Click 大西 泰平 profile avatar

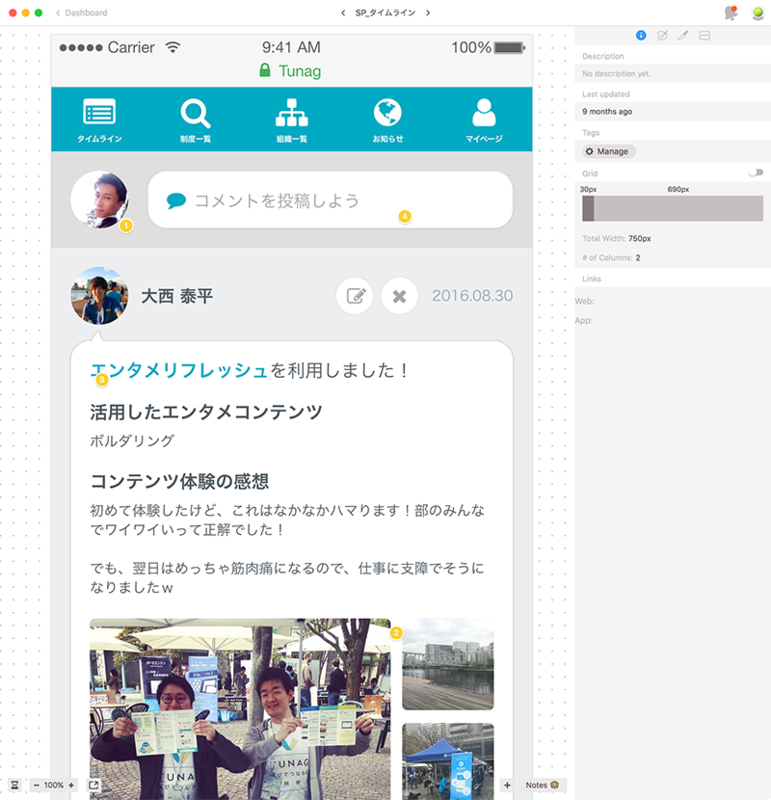click(x=99, y=296)
